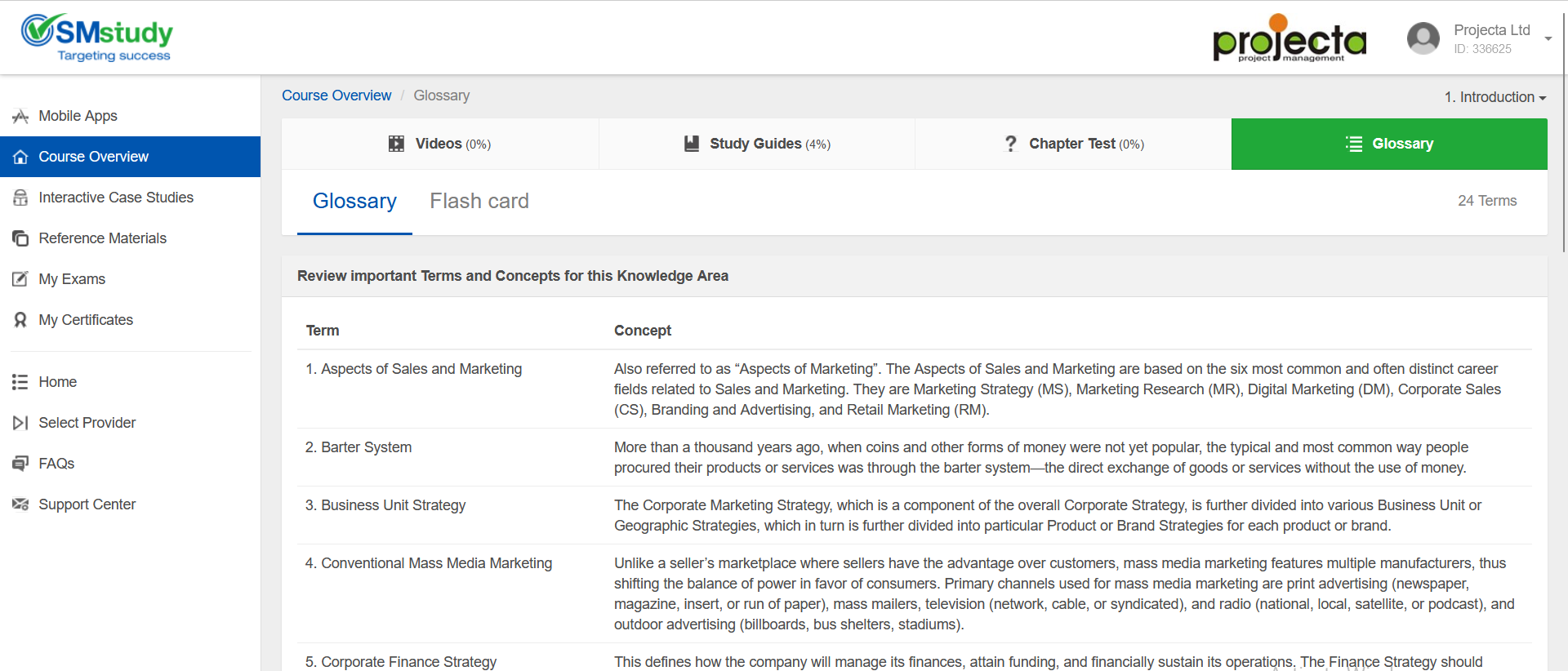Screen dimensions: 1568x671
Task: Go to Home in sidebar
Action: click(x=57, y=382)
